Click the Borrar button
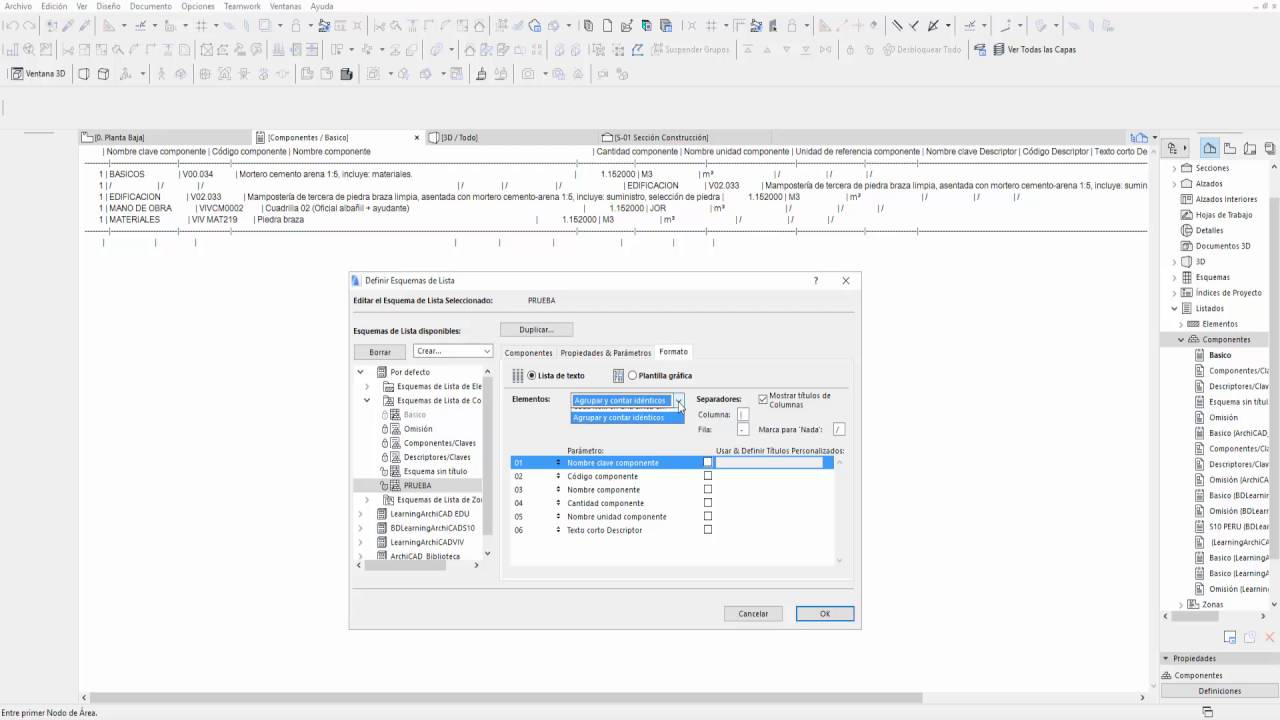This screenshot has width=1280, height=720. [380, 352]
